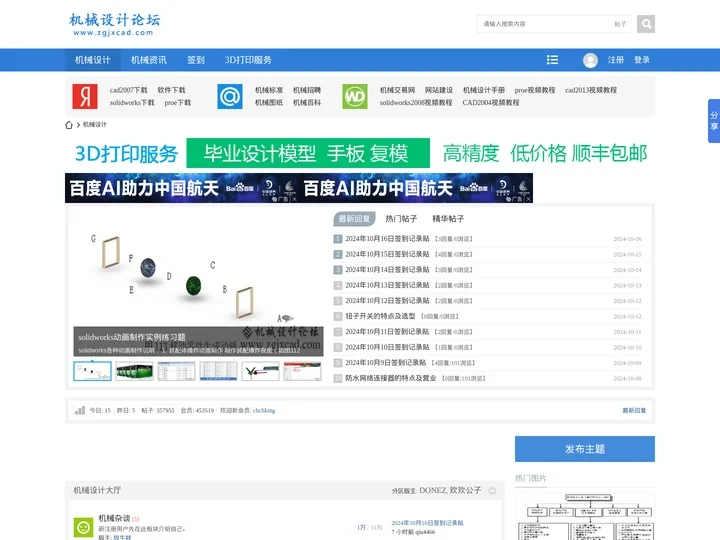Click the 3D打印服务 banner
Image resolution: width=720 pixels, height=540 pixels.
(360, 153)
